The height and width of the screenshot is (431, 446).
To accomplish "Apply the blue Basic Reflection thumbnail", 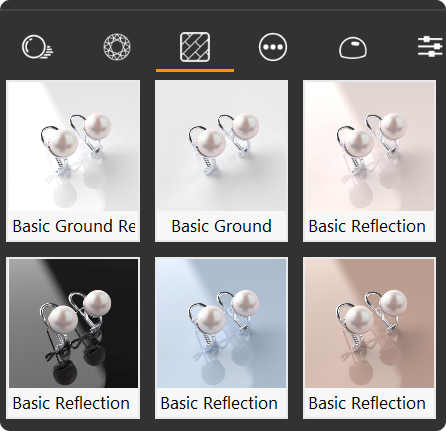I will tap(221, 323).
